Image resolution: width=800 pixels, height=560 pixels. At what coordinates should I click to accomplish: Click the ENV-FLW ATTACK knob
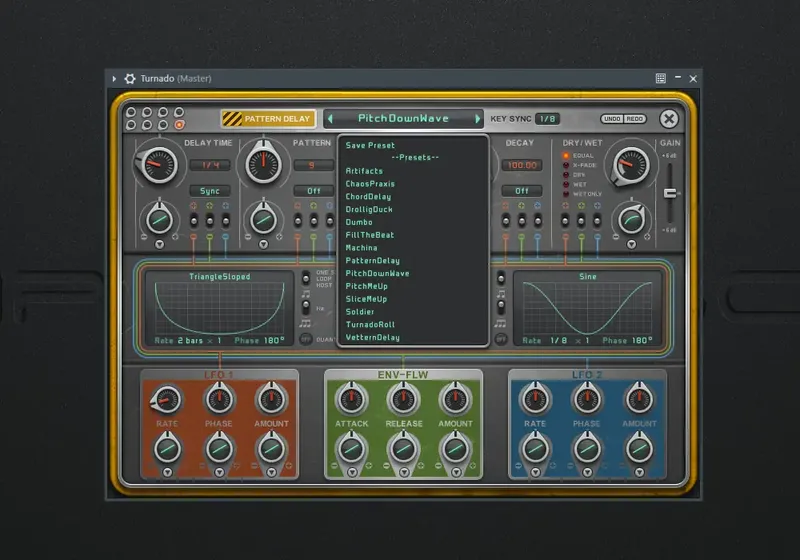pyautogui.click(x=352, y=400)
